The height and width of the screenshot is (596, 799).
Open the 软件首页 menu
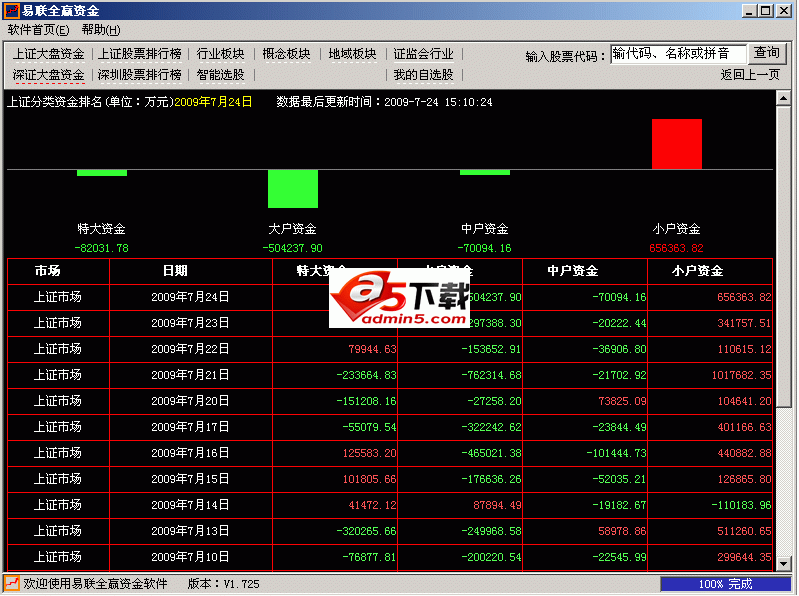coord(38,30)
